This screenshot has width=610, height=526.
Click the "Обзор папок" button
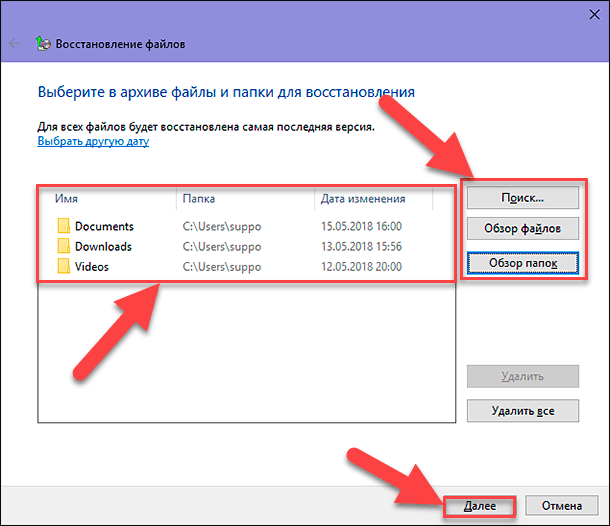pos(522,263)
